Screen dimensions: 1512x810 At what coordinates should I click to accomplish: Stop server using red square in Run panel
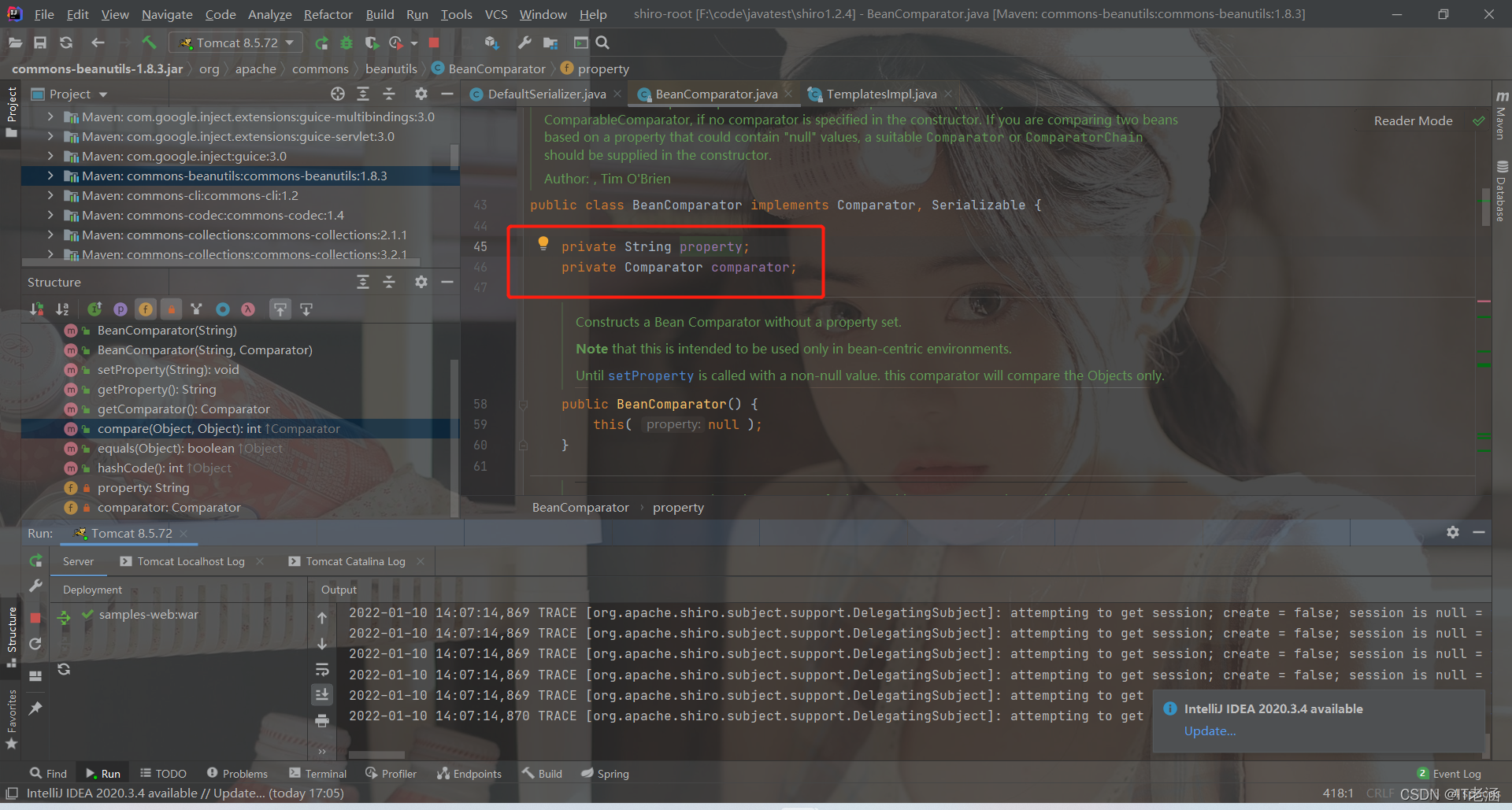coord(35,618)
